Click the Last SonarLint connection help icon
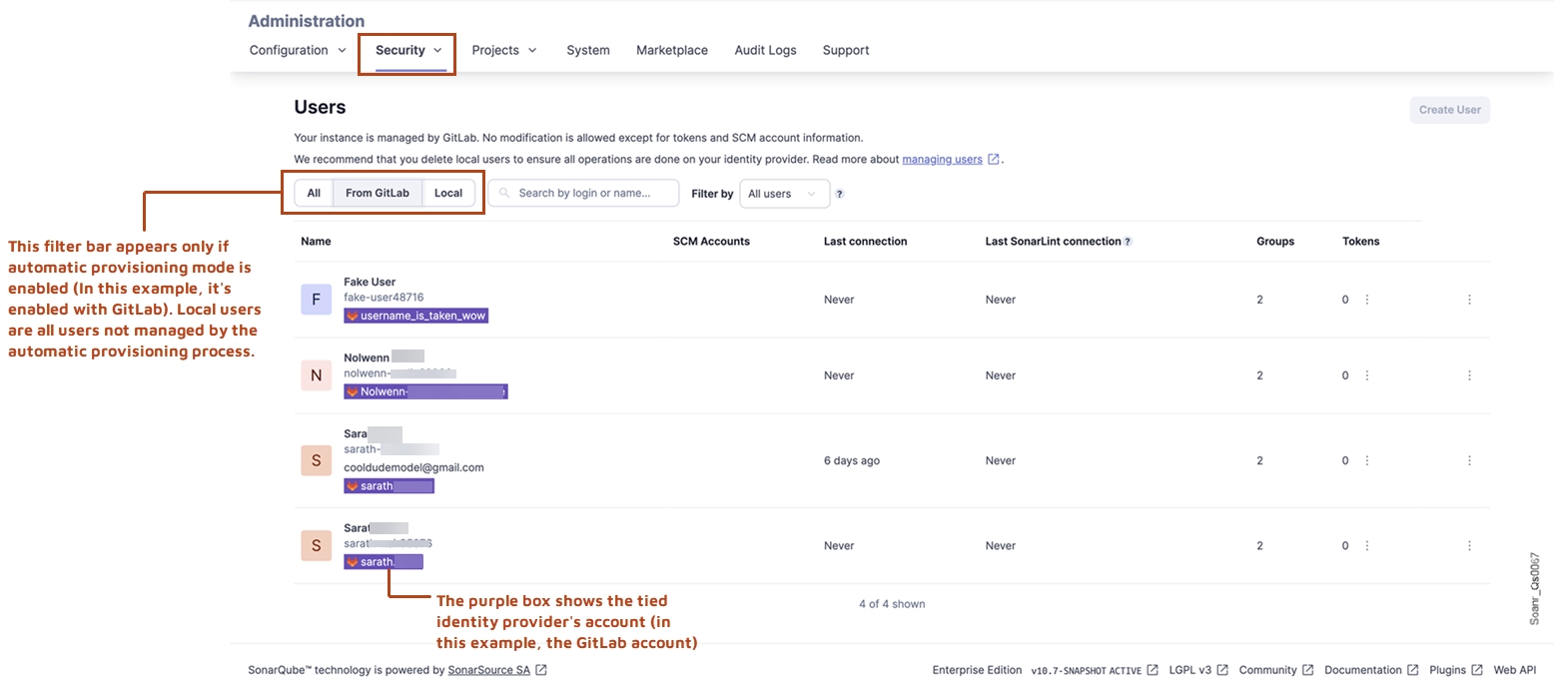1568x696 pixels. pos(1129,242)
